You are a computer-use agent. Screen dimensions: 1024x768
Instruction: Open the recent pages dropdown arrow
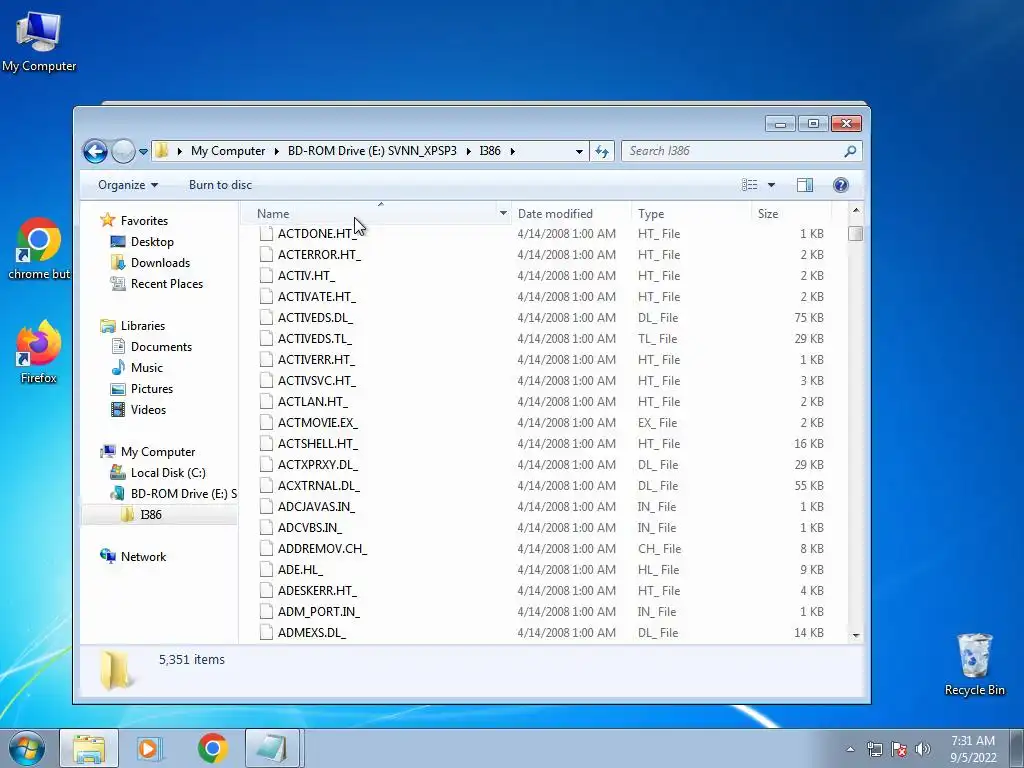point(143,152)
